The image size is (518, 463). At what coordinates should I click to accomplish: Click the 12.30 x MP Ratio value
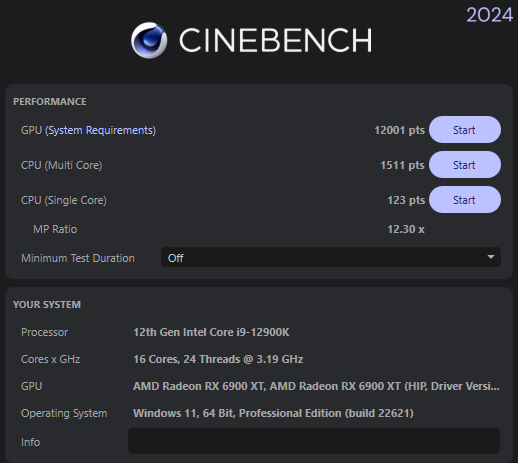pyautogui.click(x=406, y=229)
